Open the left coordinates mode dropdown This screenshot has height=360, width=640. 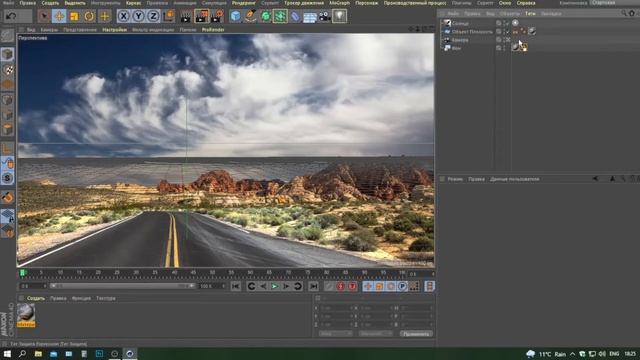coord(335,333)
